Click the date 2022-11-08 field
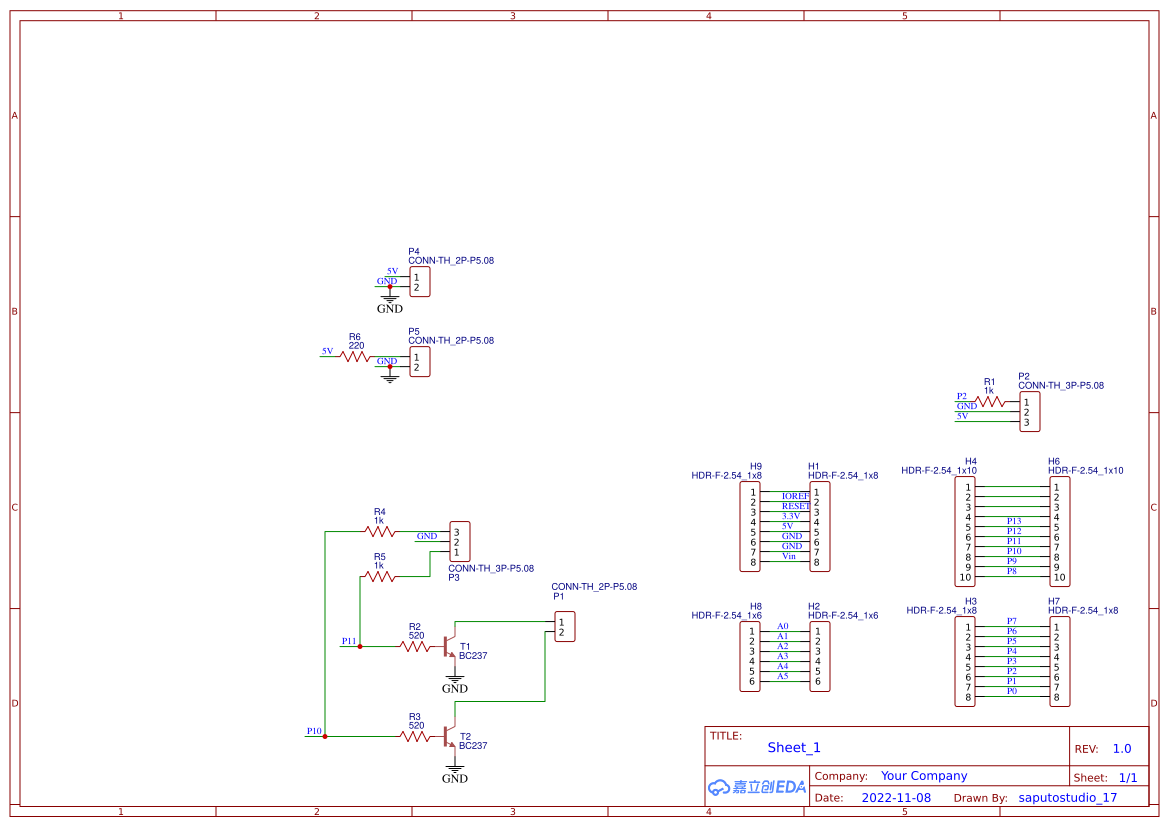The height and width of the screenshot is (827, 1169). pyautogui.click(x=896, y=798)
